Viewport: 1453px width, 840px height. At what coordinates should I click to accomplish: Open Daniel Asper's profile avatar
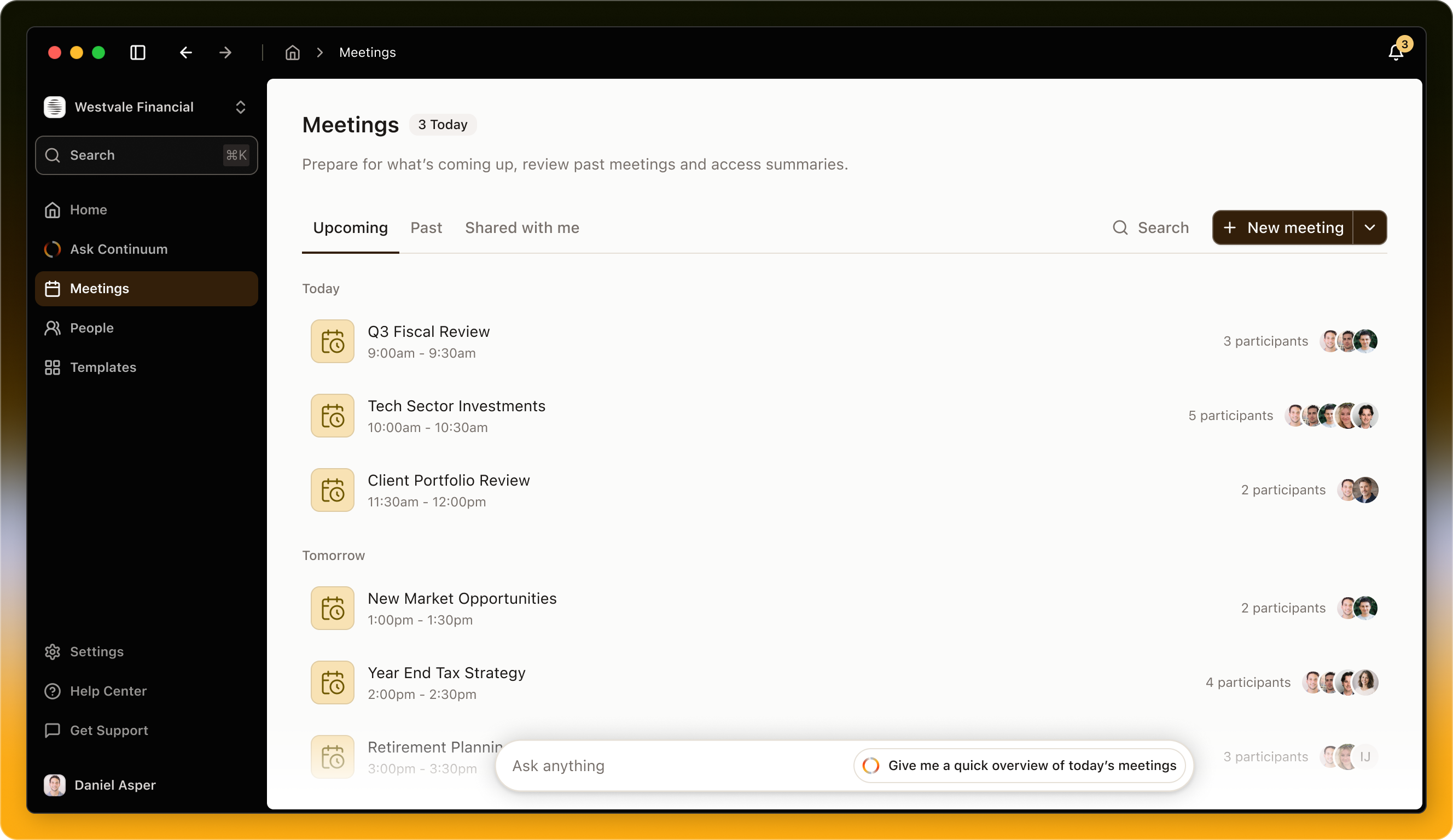click(x=54, y=785)
